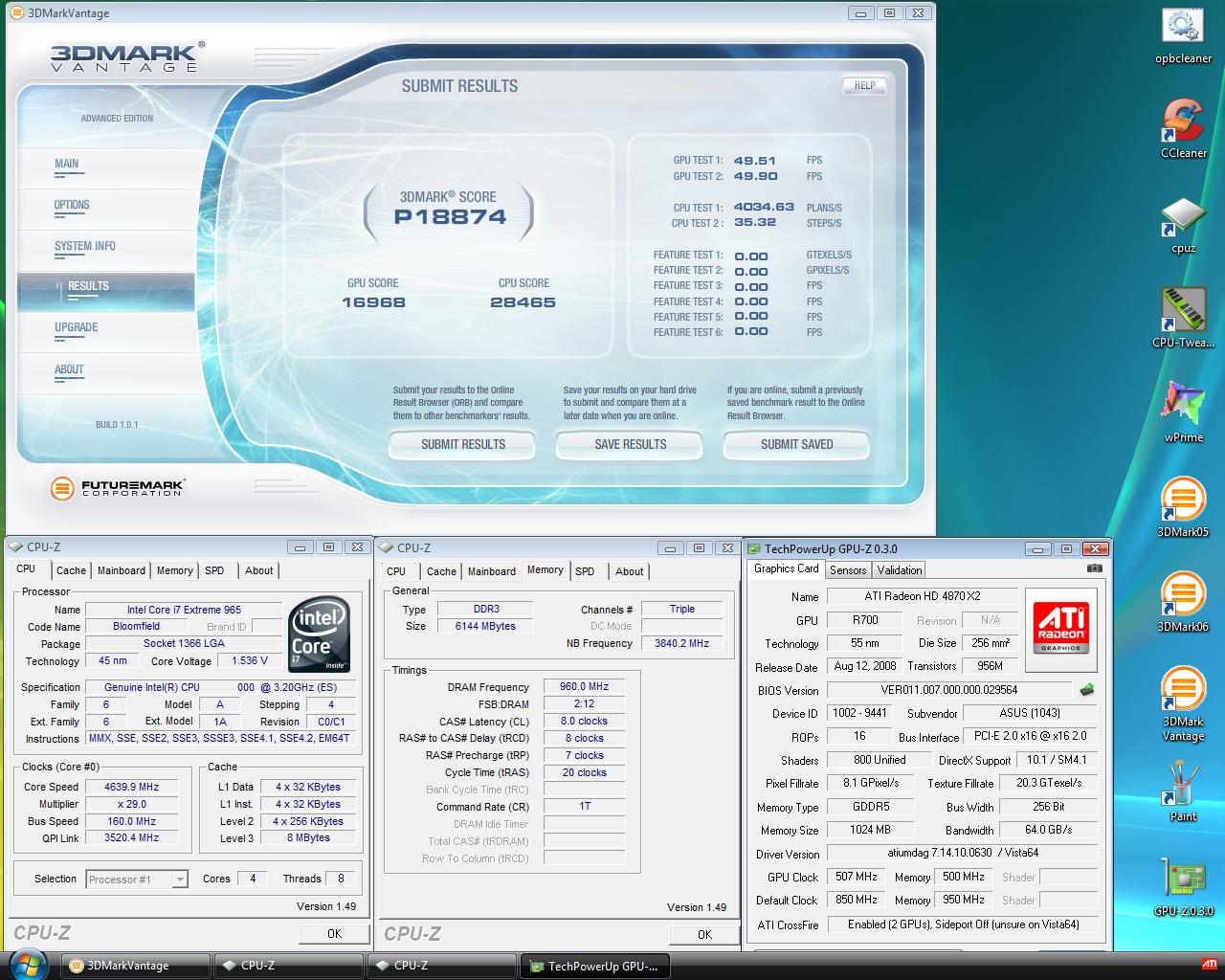Click the GPU-Z screenshot camera icon
Screen dimensions: 1225x980
pyautogui.click(x=1094, y=568)
